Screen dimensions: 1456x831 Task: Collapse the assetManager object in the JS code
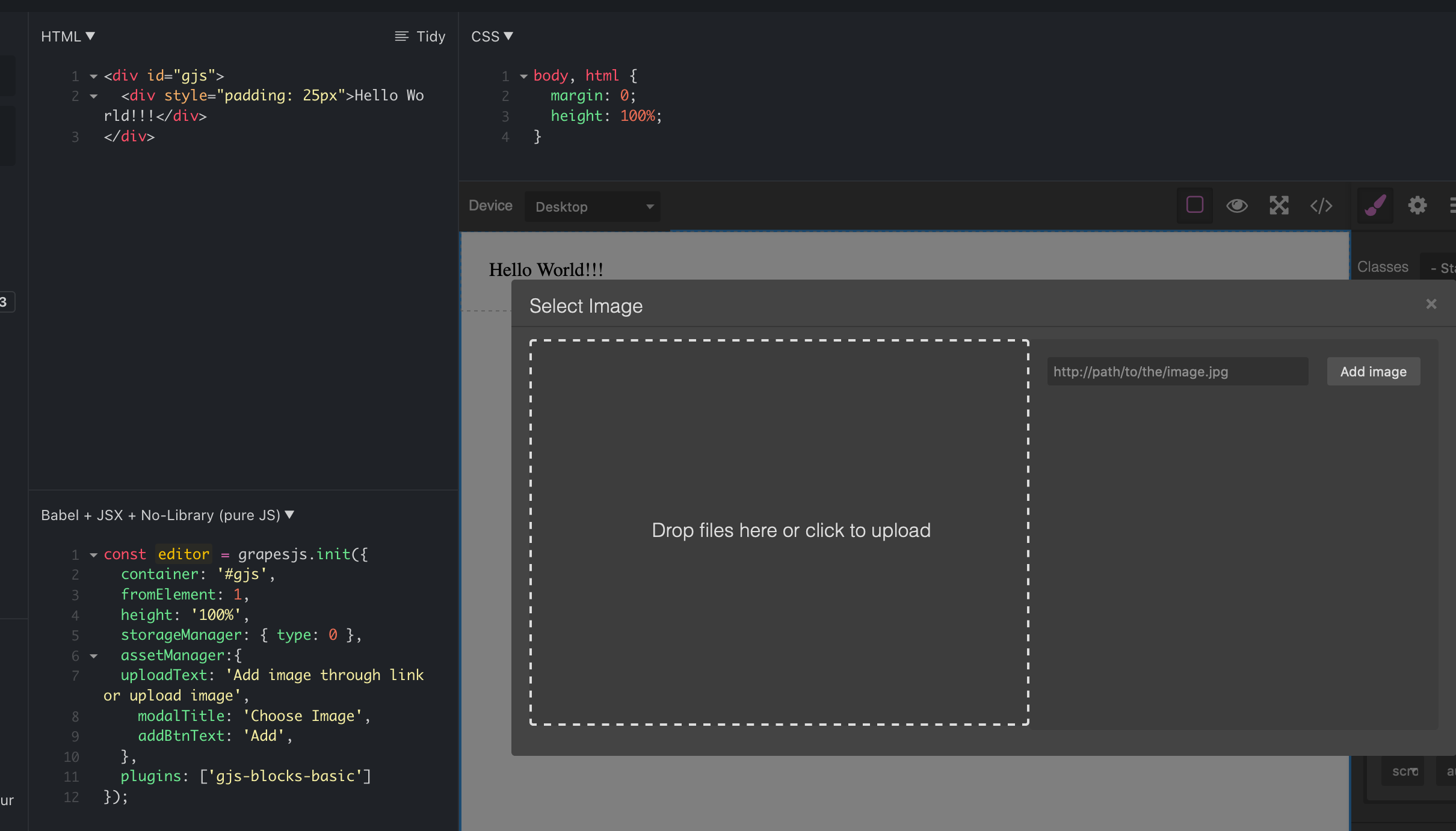click(93, 656)
